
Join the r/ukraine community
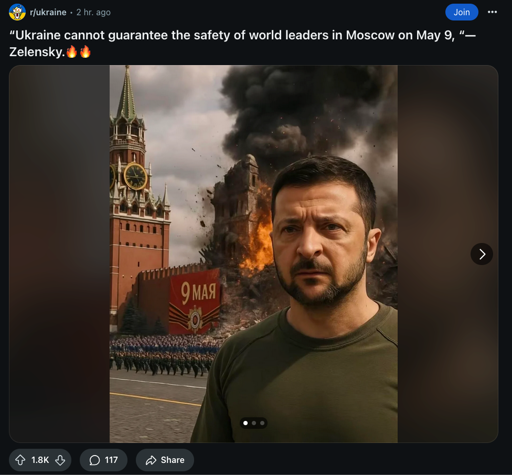point(462,12)
